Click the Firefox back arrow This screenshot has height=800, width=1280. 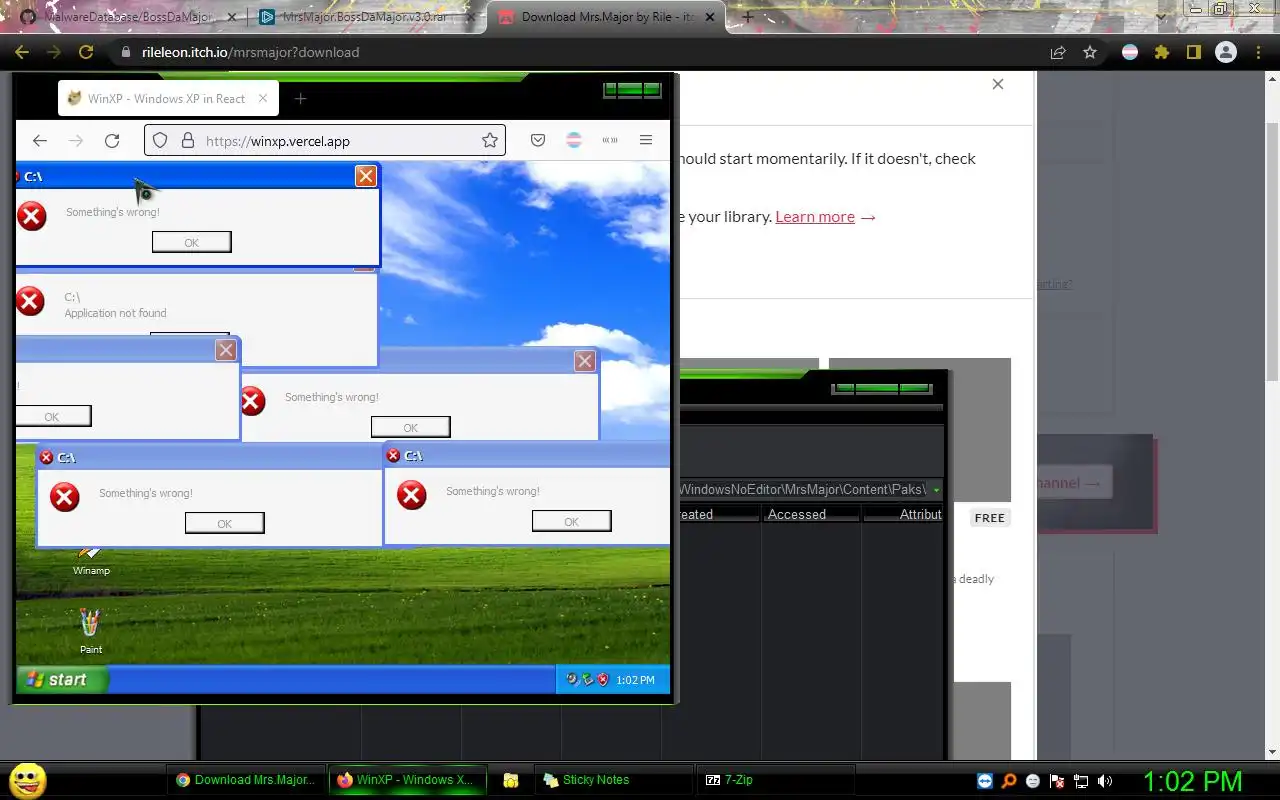tap(40, 141)
